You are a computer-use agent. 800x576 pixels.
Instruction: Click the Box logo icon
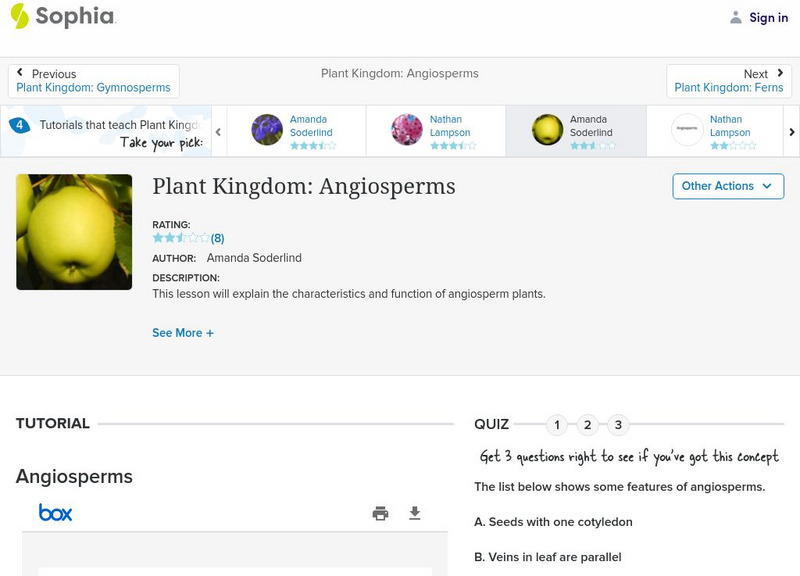point(56,513)
